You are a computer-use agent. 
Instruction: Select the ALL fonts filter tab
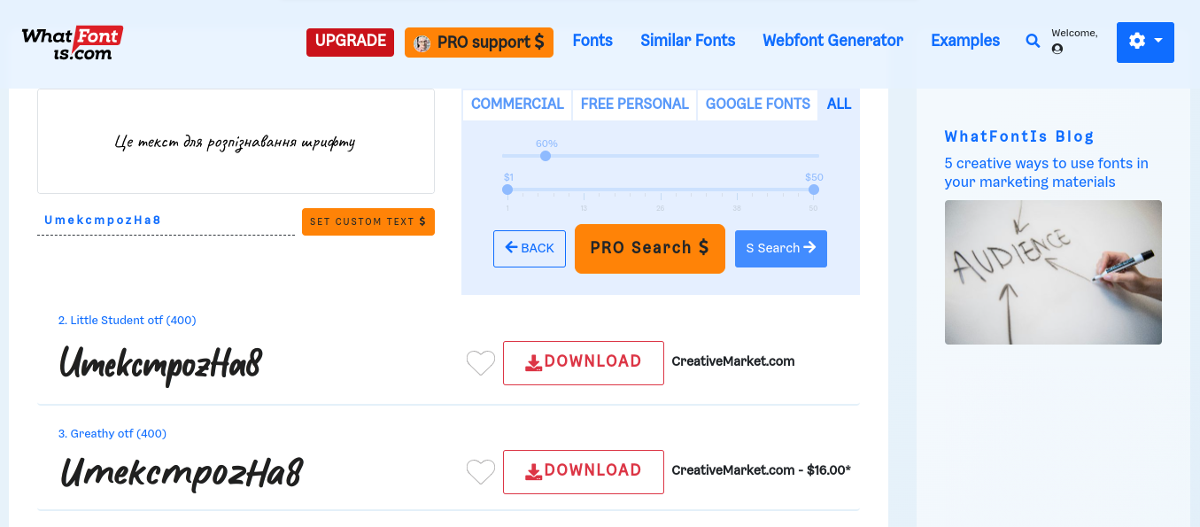(839, 104)
